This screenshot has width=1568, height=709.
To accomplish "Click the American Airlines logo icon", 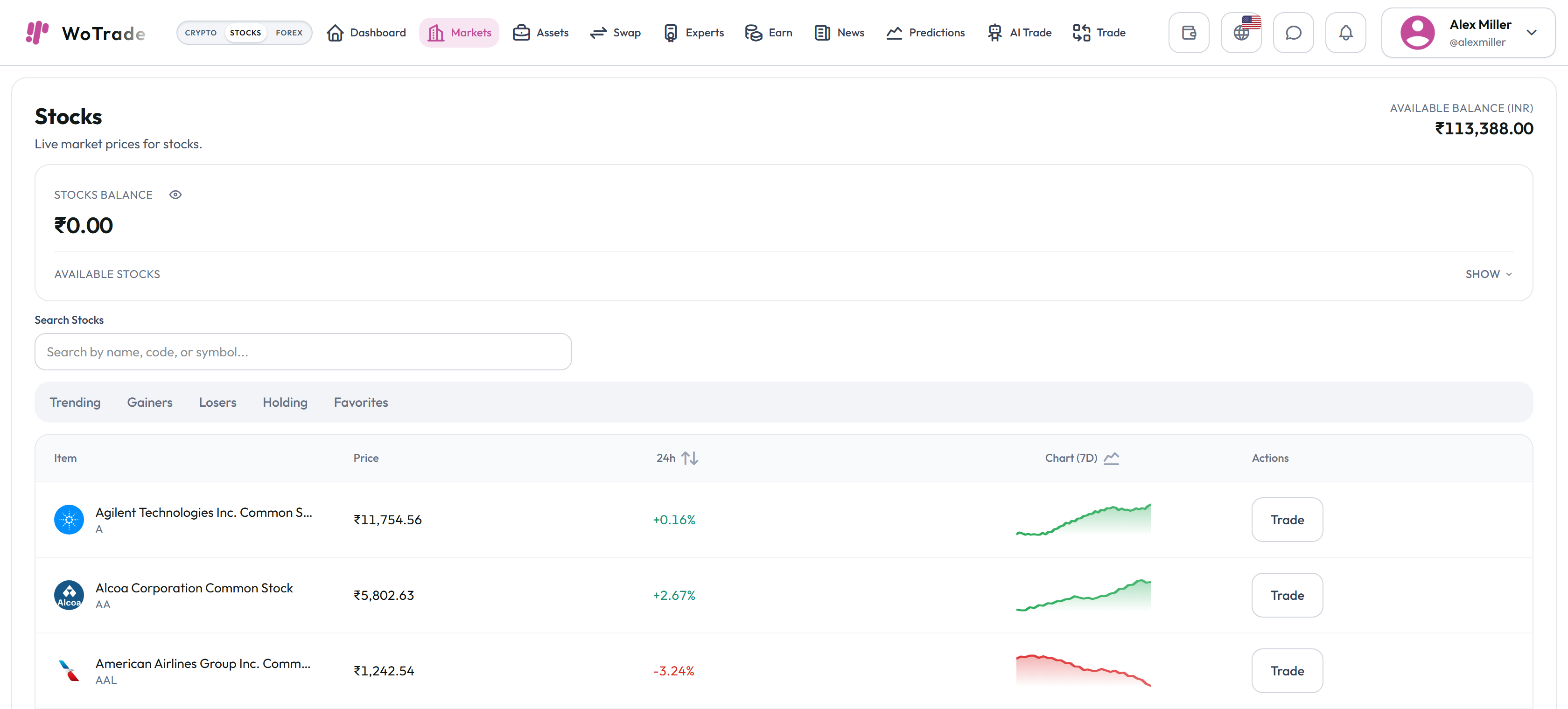I will click(69, 671).
